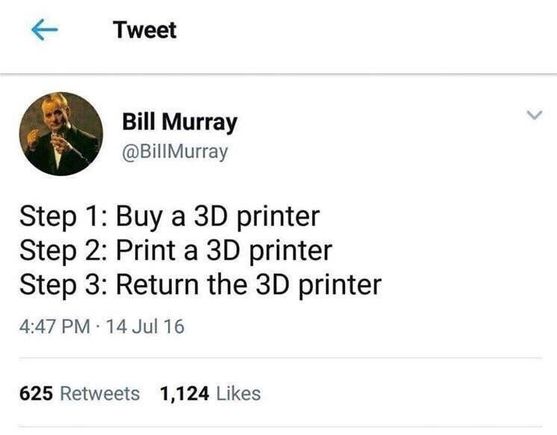Click the Step 3: label
557x435 pixels.
(62, 285)
